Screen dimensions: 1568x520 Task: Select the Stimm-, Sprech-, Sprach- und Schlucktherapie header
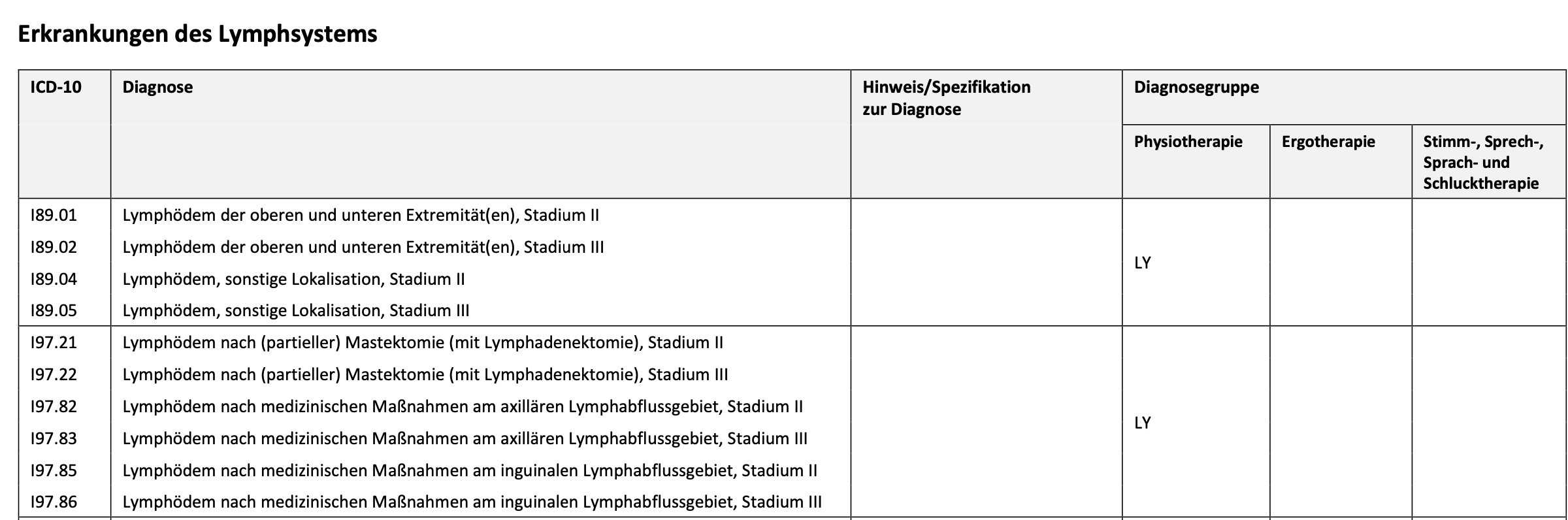click(x=1483, y=163)
